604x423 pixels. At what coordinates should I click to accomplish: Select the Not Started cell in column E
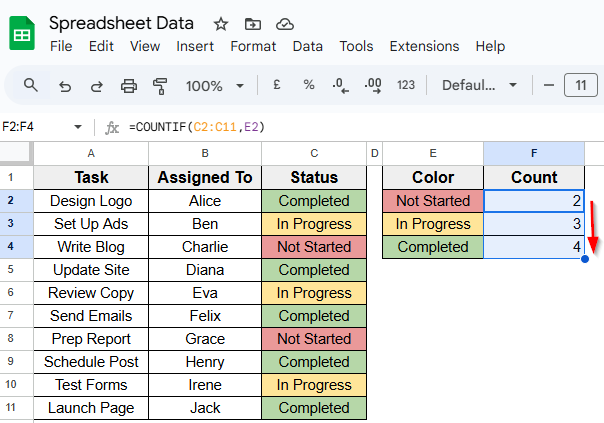(433, 201)
